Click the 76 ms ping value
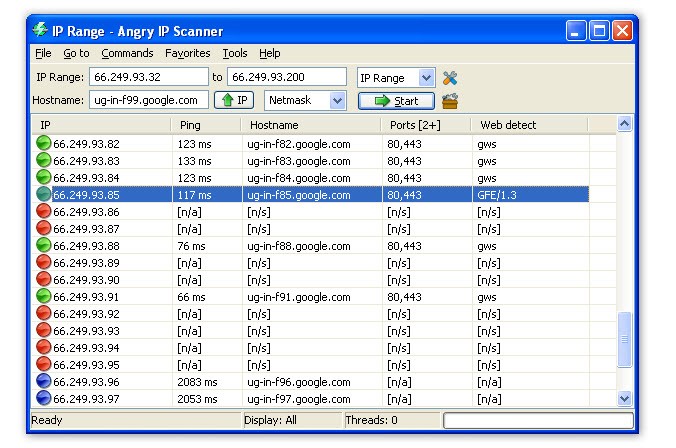Screen dimensions: 676x448 (191, 246)
